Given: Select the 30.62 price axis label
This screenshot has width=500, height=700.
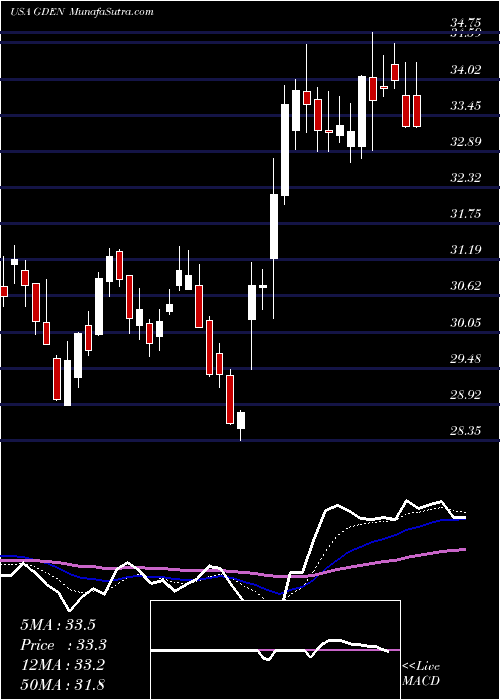Looking at the screenshot, I should point(465,286).
